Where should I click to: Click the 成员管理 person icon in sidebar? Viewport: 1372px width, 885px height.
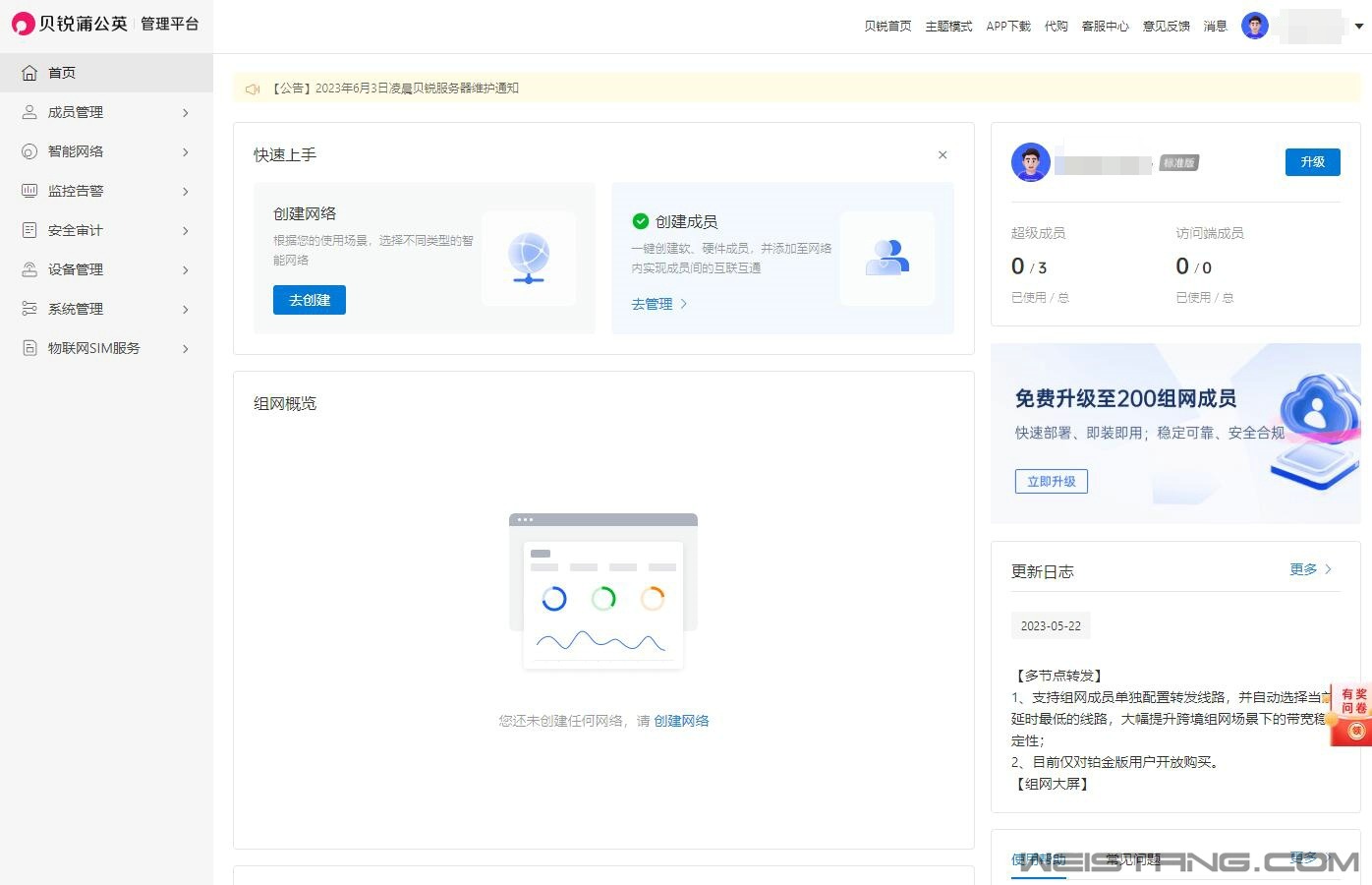(29, 112)
